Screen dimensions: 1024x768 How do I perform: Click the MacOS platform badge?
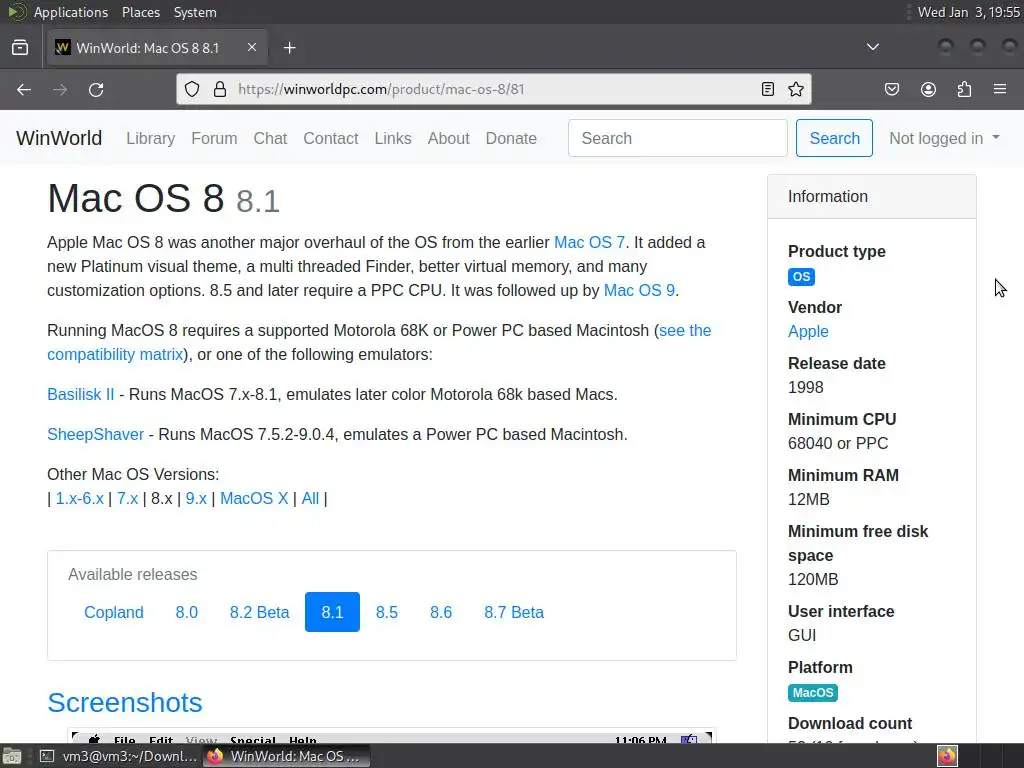click(x=812, y=693)
